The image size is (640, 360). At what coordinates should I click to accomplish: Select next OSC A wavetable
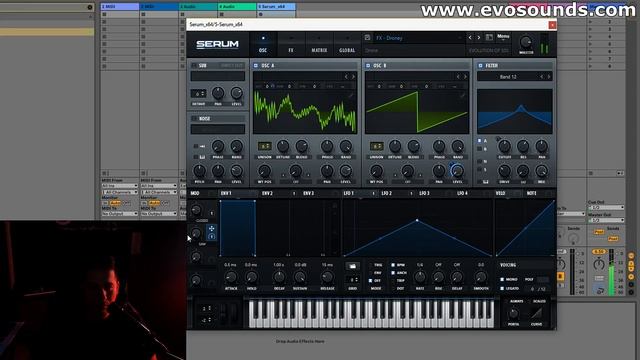click(353, 76)
